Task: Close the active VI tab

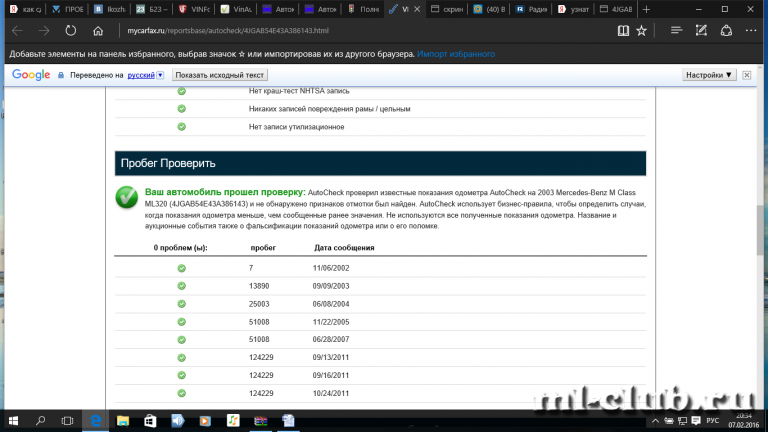Action: [417, 9]
